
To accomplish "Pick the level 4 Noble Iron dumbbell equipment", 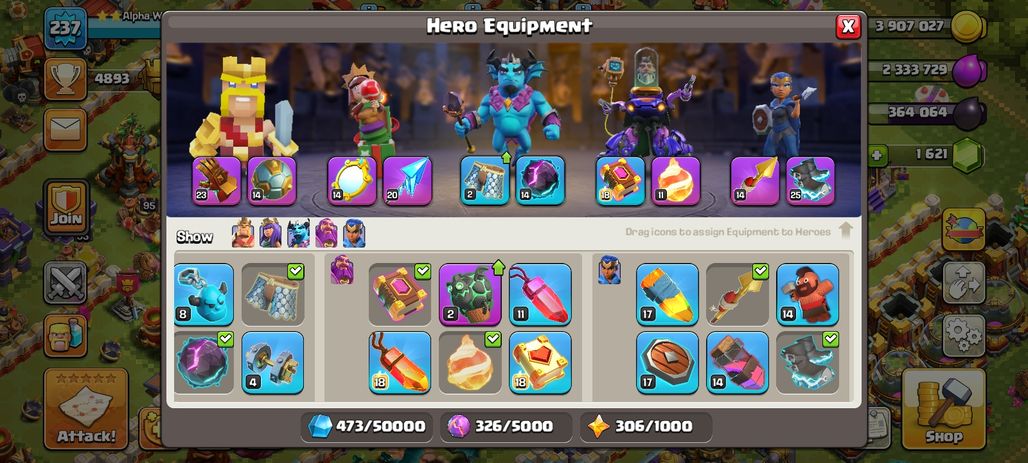I will point(273,363).
